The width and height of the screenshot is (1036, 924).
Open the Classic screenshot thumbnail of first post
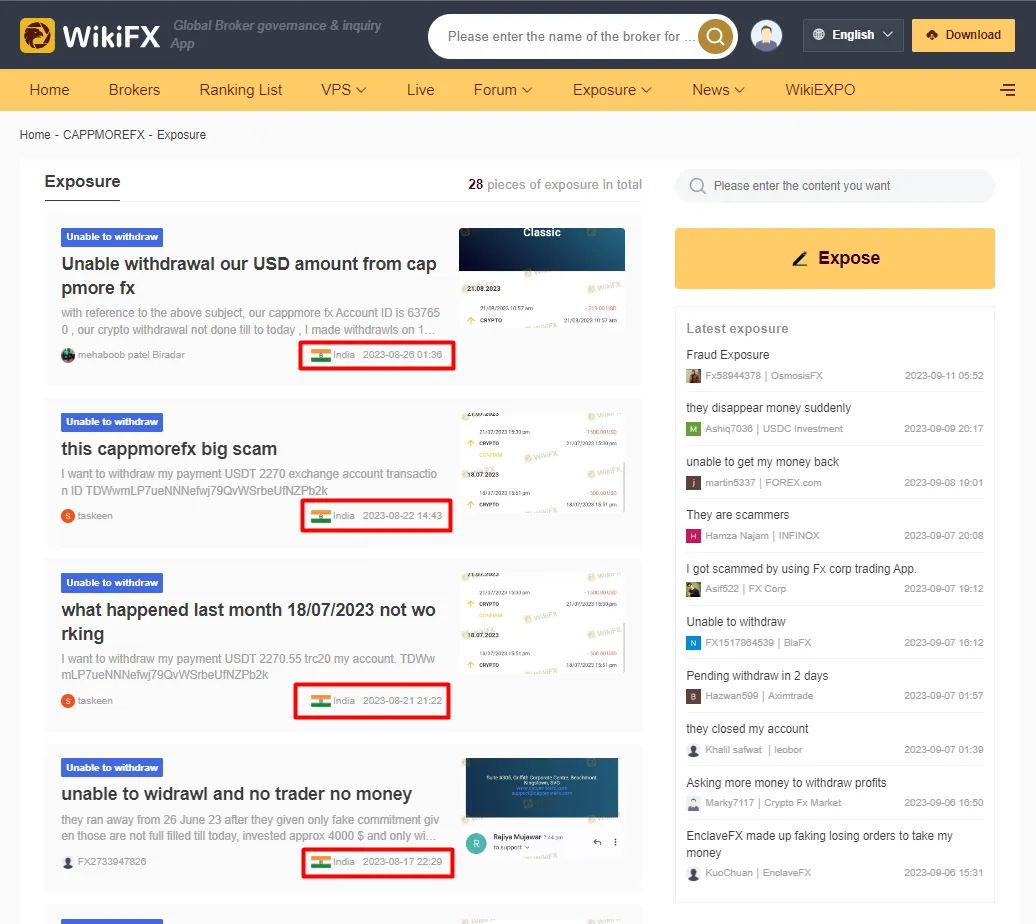tap(542, 278)
